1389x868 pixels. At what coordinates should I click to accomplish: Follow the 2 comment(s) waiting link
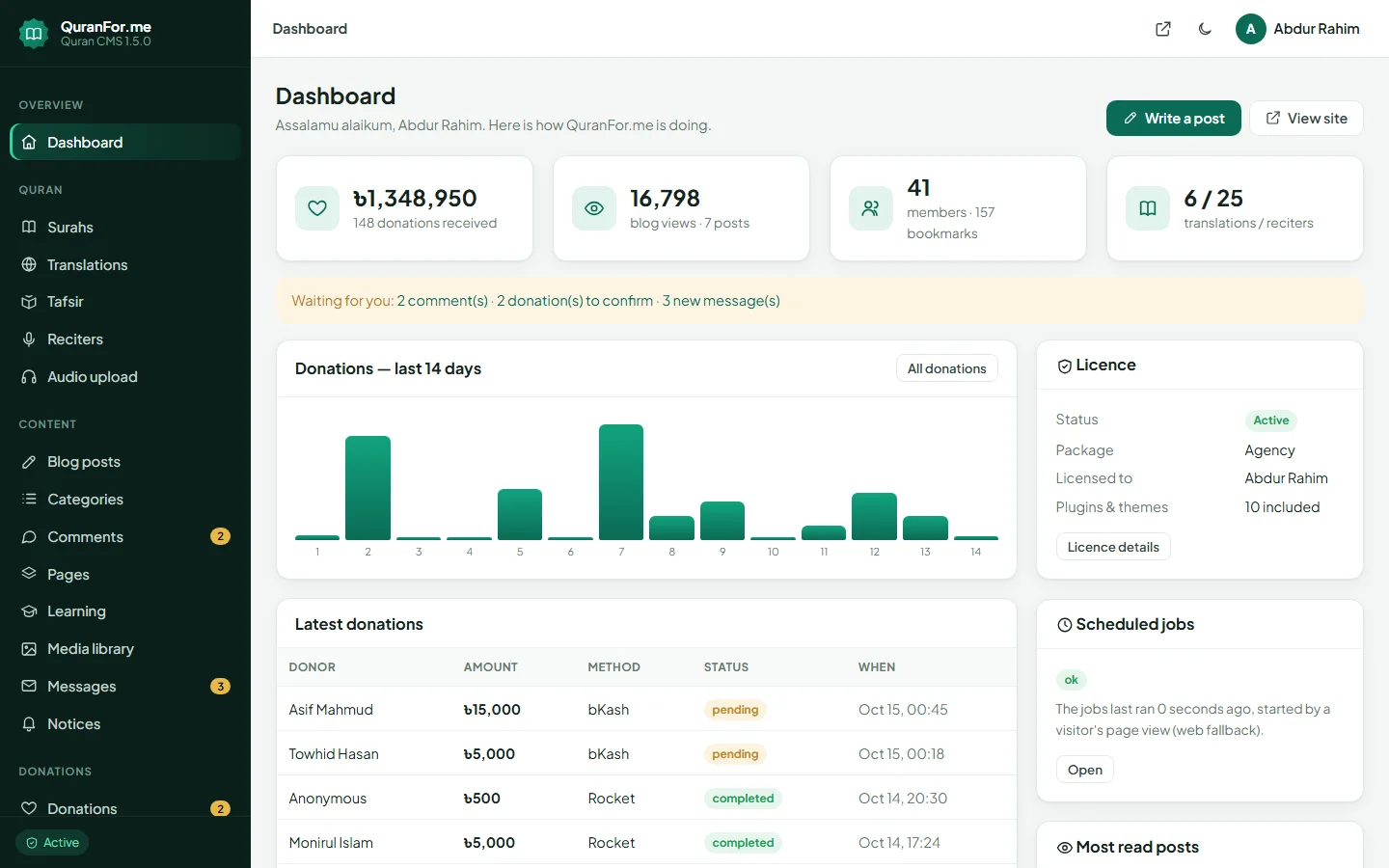pos(443,301)
